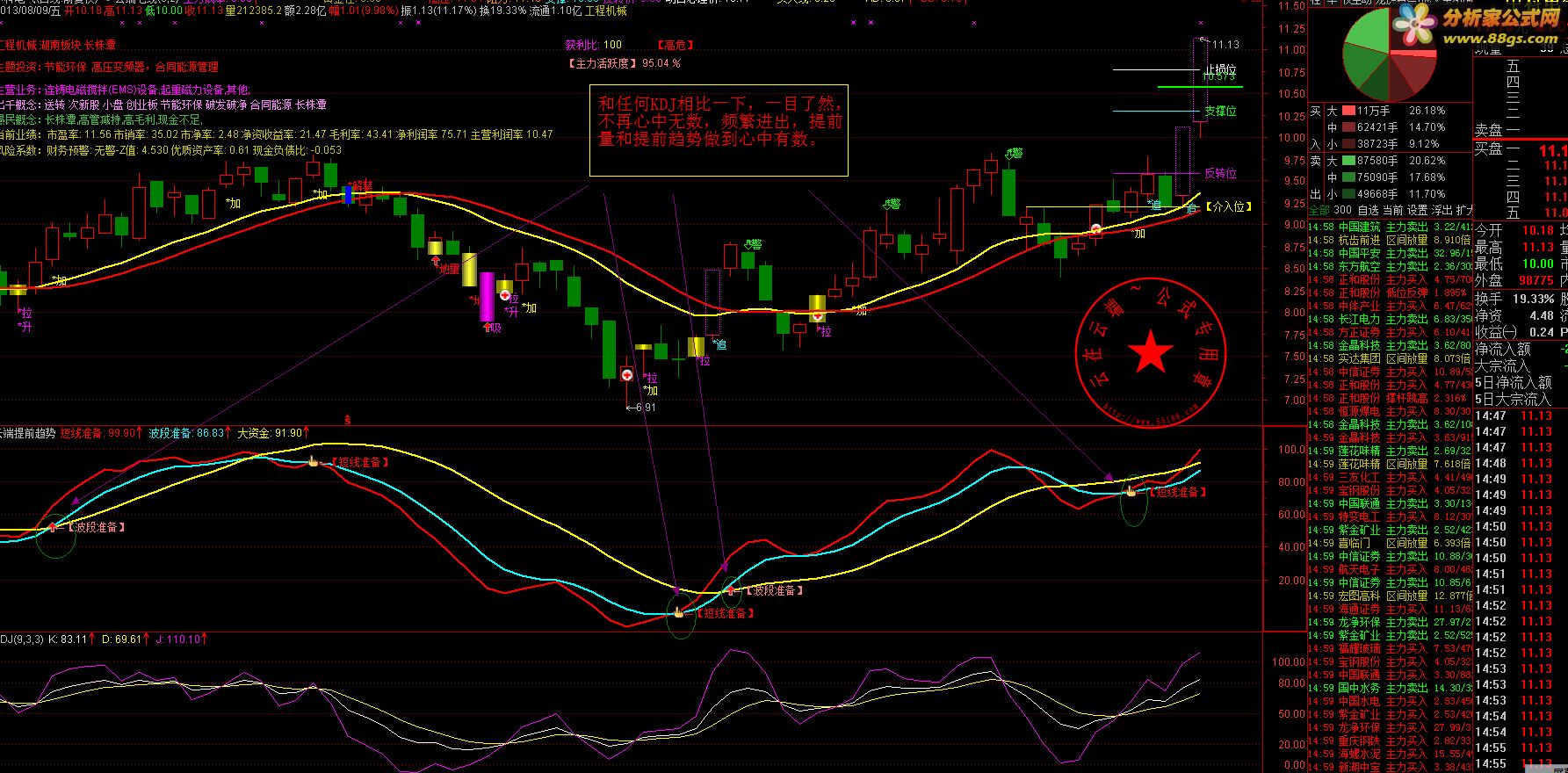Click the 地量 red arrow marker
1568x773 pixels.
click(436, 261)
